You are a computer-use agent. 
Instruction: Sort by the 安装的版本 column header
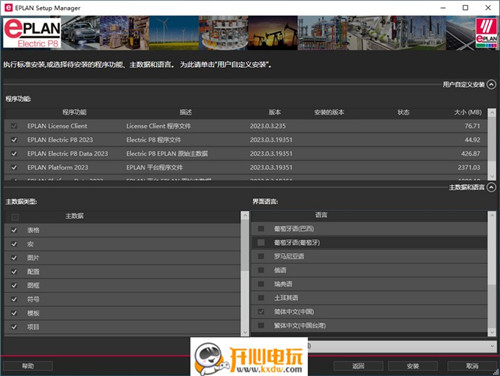[329, 112]
